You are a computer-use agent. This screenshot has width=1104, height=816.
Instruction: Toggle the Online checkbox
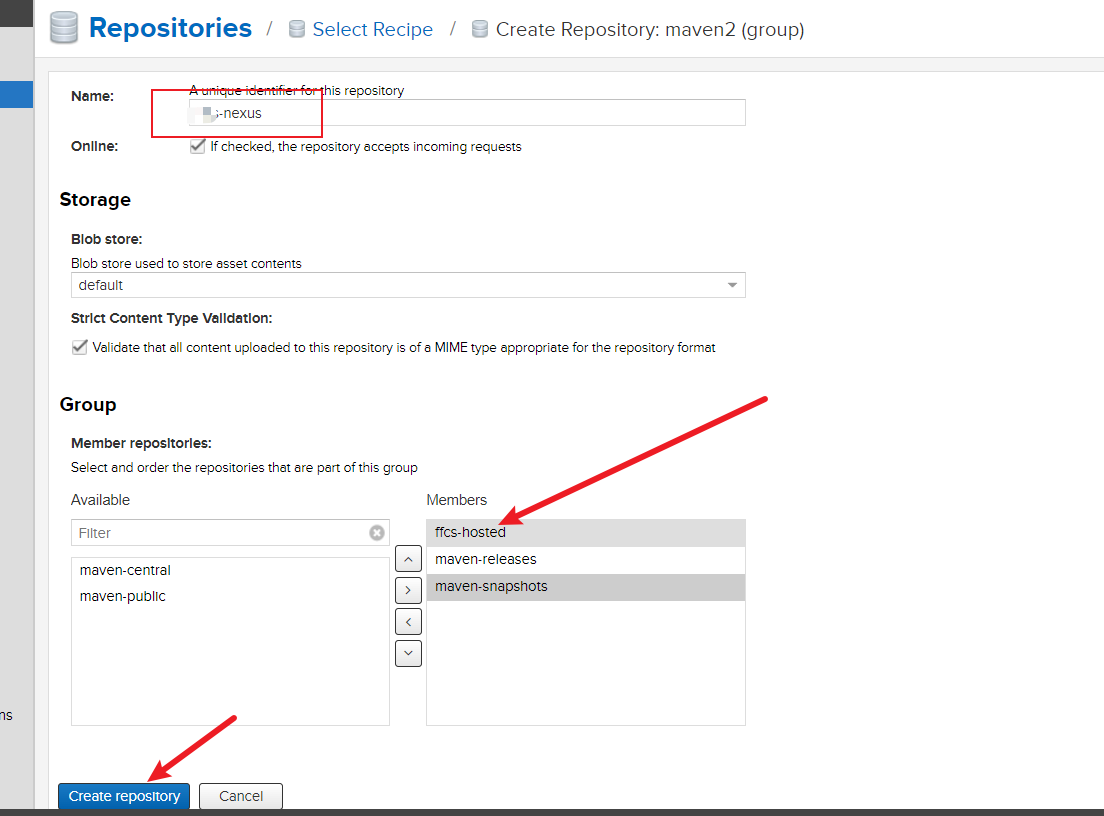[x=197, y=146]
